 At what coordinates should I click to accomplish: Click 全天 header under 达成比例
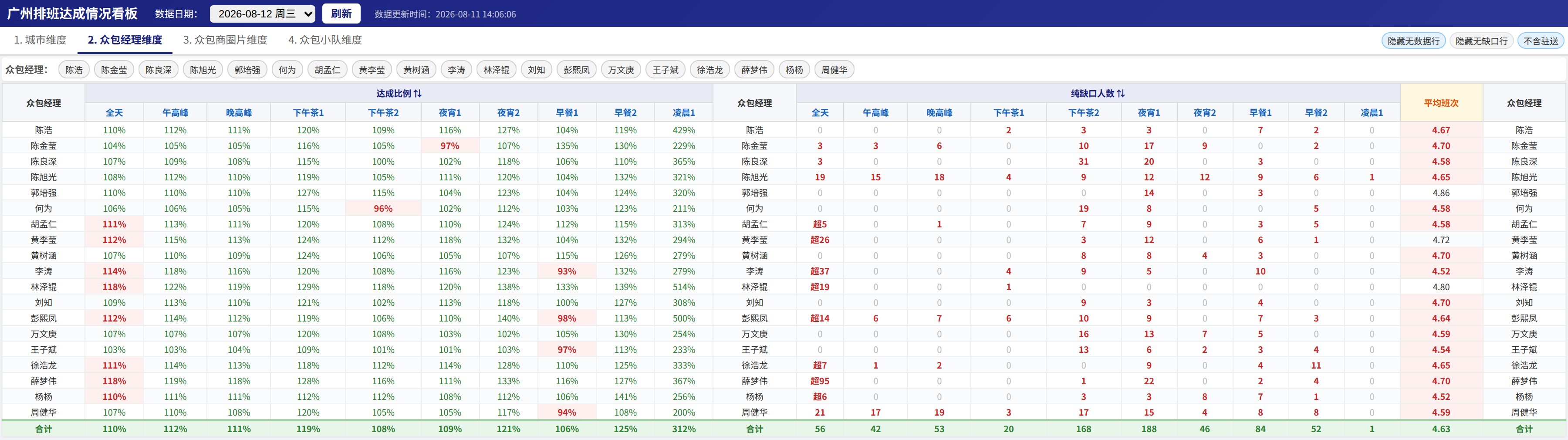[115, 112]
